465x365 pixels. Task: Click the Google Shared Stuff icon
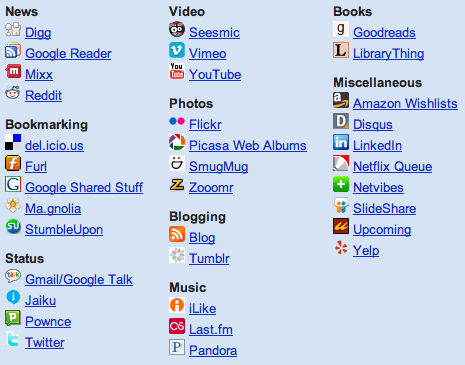point(13,185)
